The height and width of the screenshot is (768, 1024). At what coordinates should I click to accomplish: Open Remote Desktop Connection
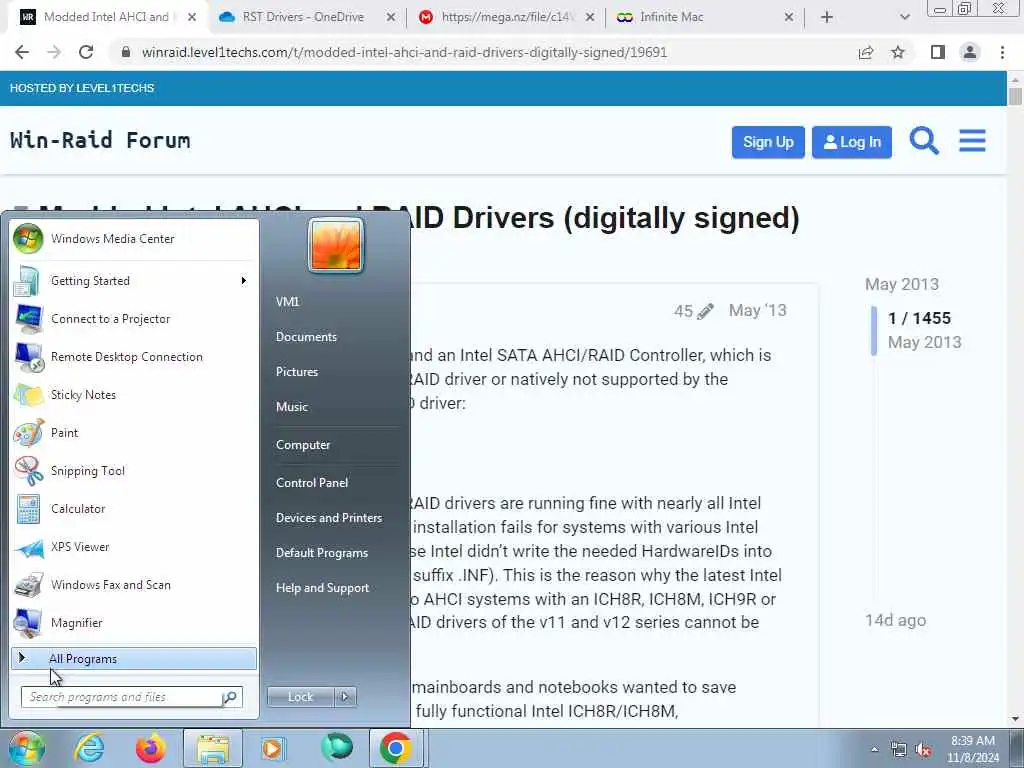tap(134, 357)
